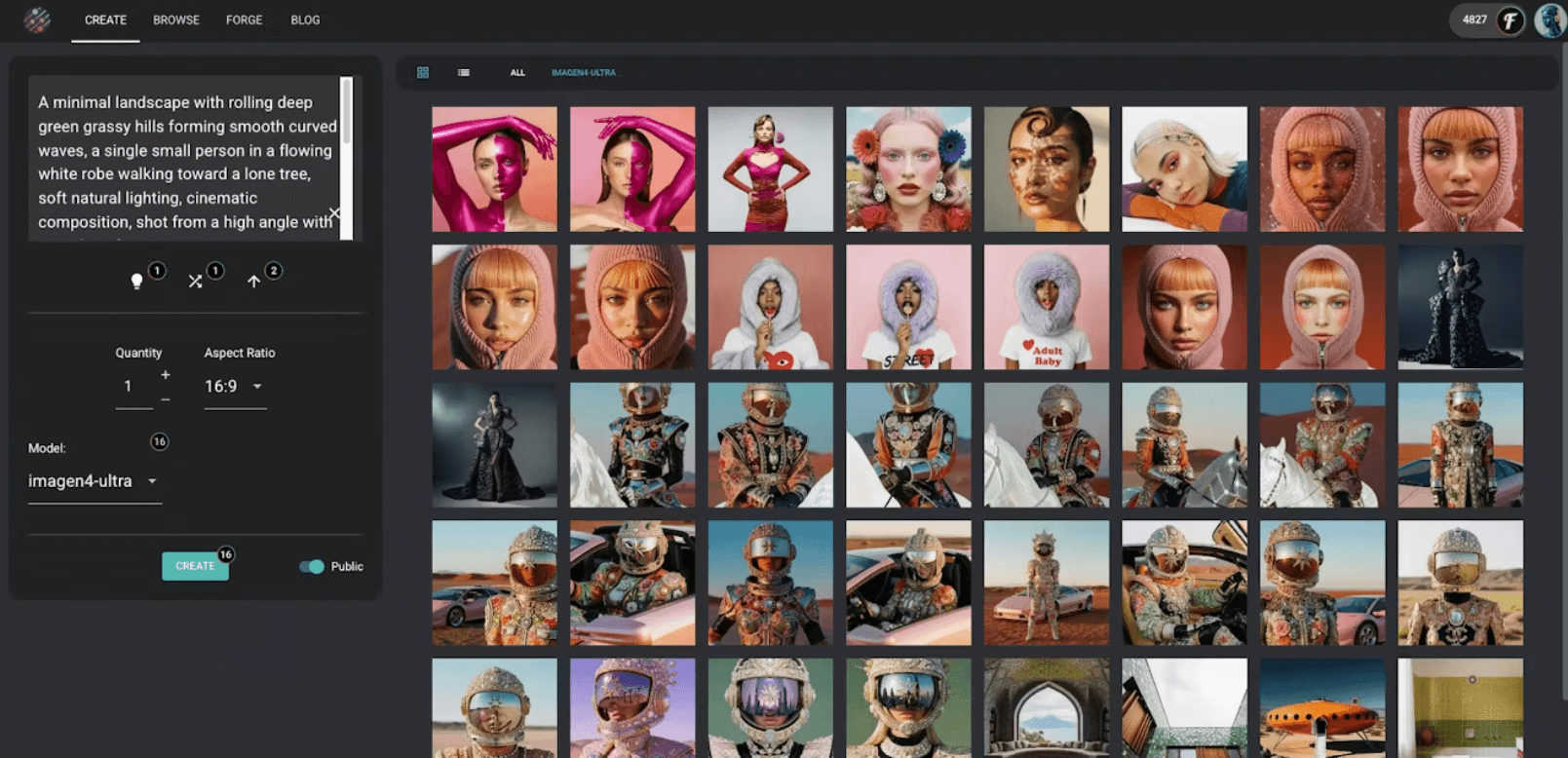1568x758 pixels.
Task: Click the shuffle random prompt icon
Action: coord(195,281)
